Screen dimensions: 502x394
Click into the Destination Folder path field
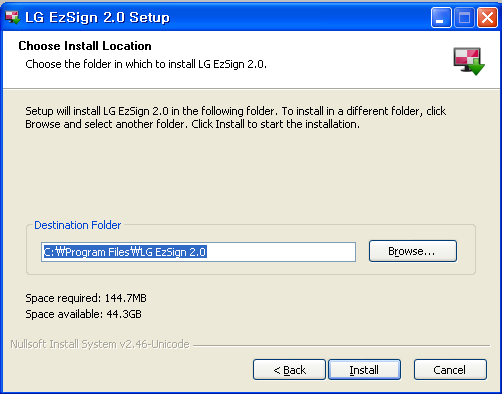coord(198,252)
